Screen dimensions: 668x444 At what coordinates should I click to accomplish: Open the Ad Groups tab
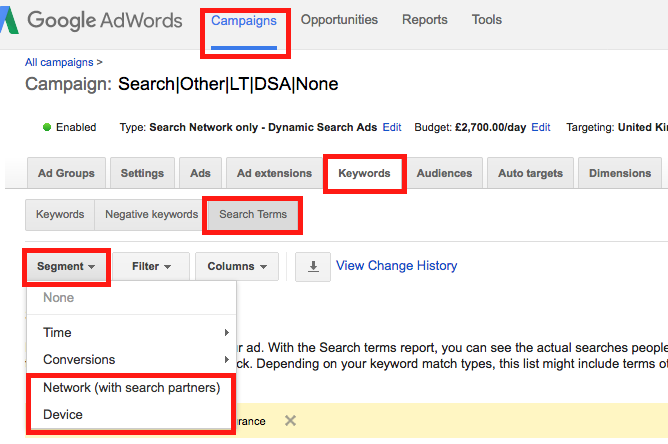tap(66, 173)
